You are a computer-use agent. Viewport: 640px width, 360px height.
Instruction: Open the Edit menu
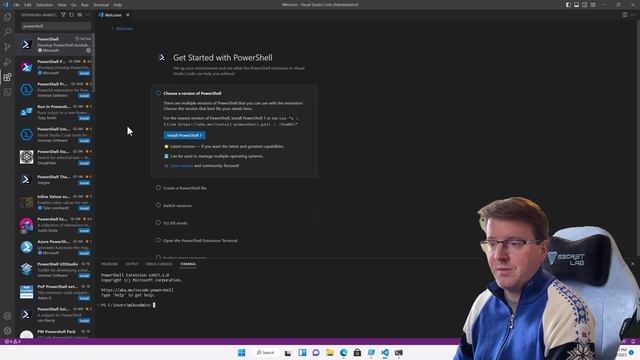click(28, 5)
